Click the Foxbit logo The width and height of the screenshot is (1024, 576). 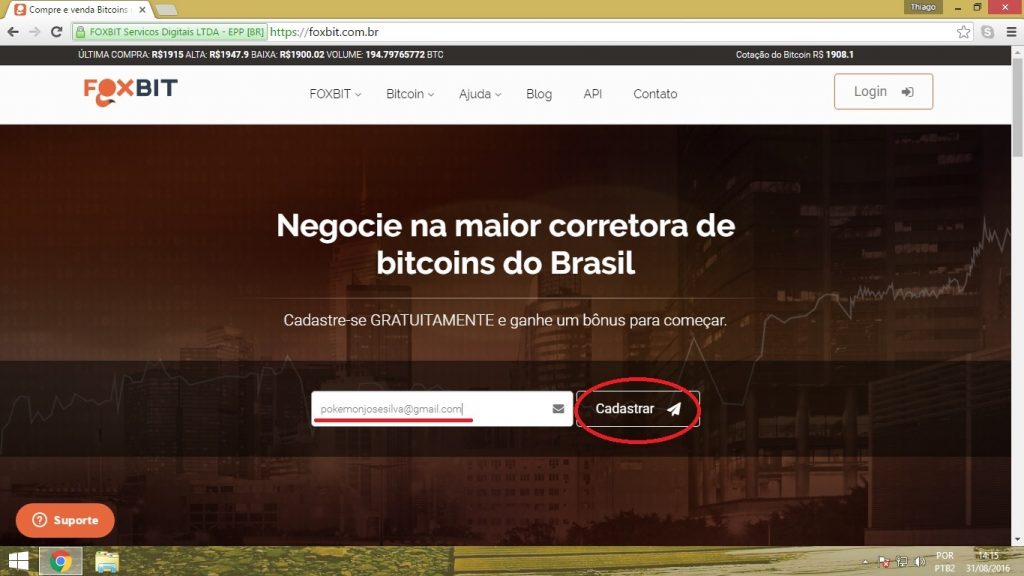point(131,91)
